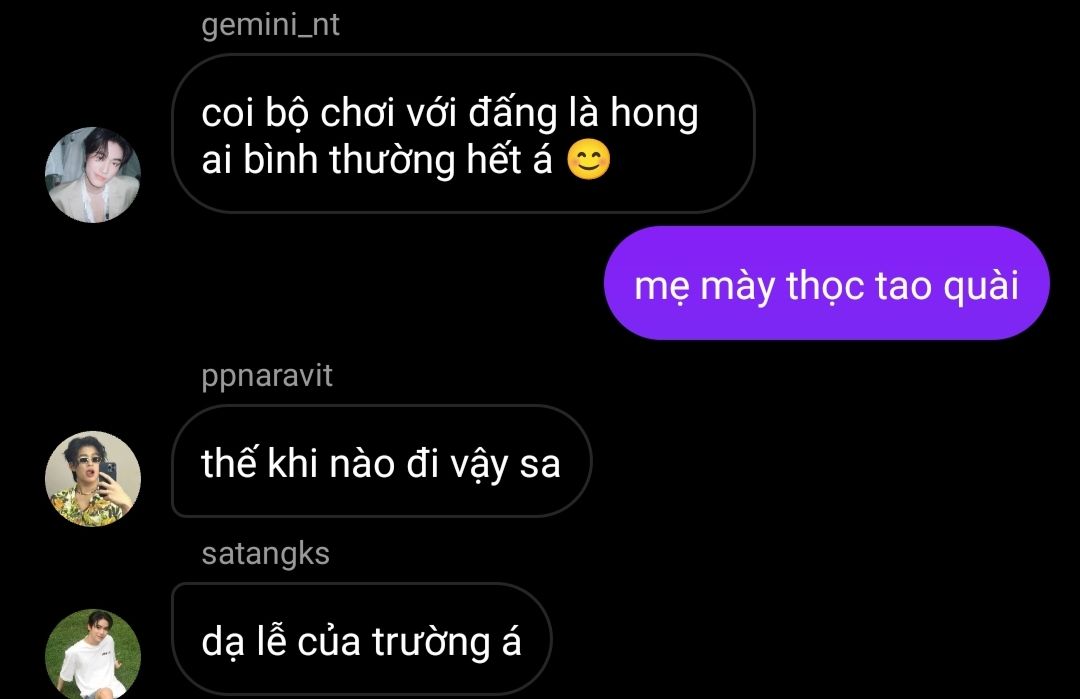Viewport: 1080px width, 699px height.
Task: Click the ppnaravit username label
Action: pos(267,377)
